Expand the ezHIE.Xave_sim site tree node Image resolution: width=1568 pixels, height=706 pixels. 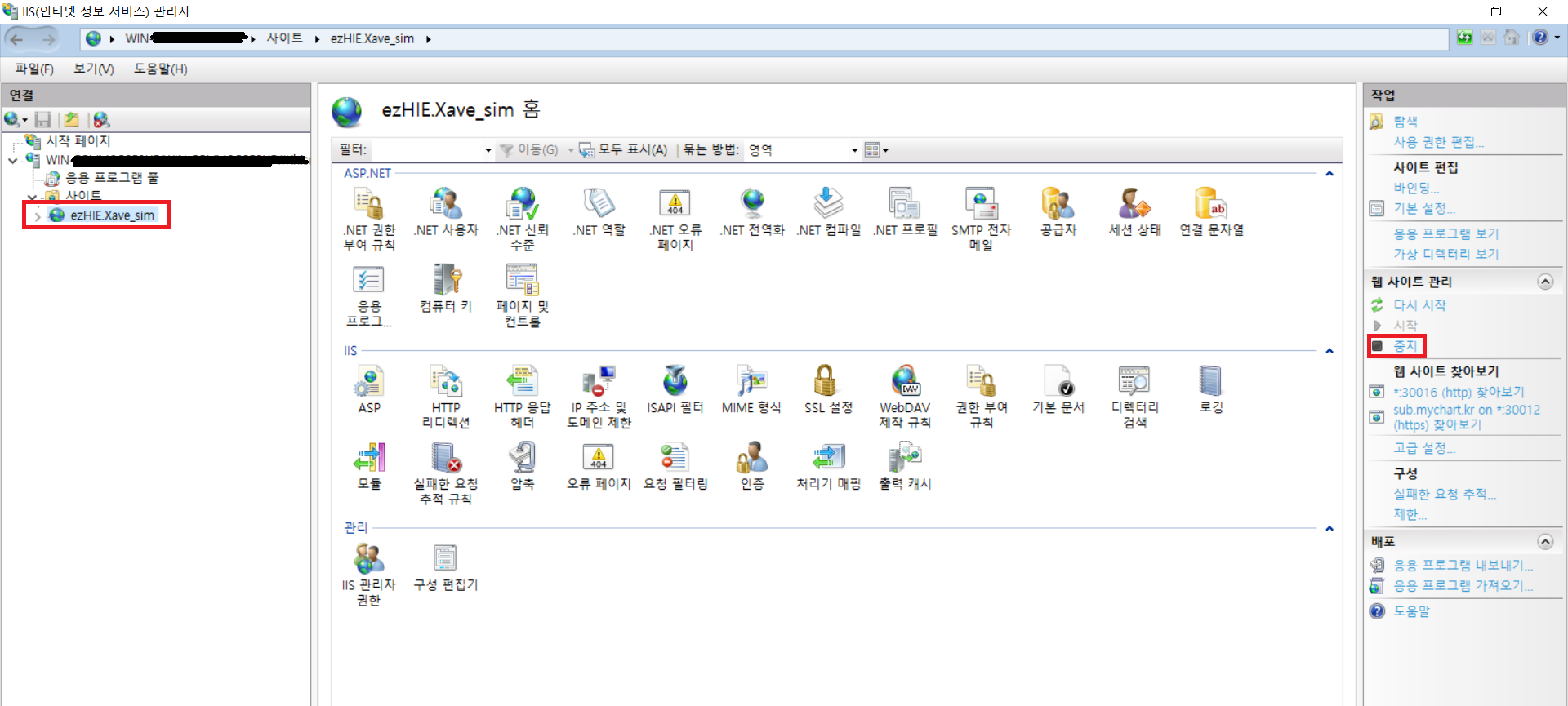(x=38, y=216)
